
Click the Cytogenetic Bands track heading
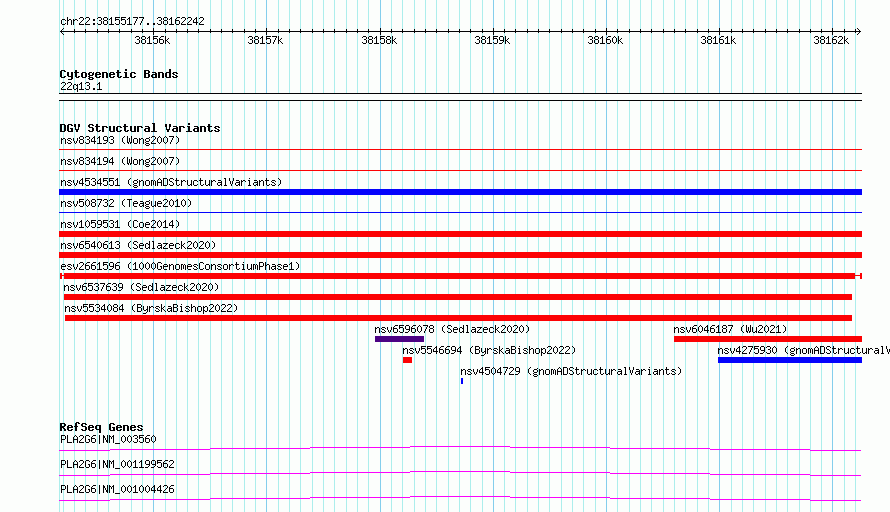tap(119, 74)
